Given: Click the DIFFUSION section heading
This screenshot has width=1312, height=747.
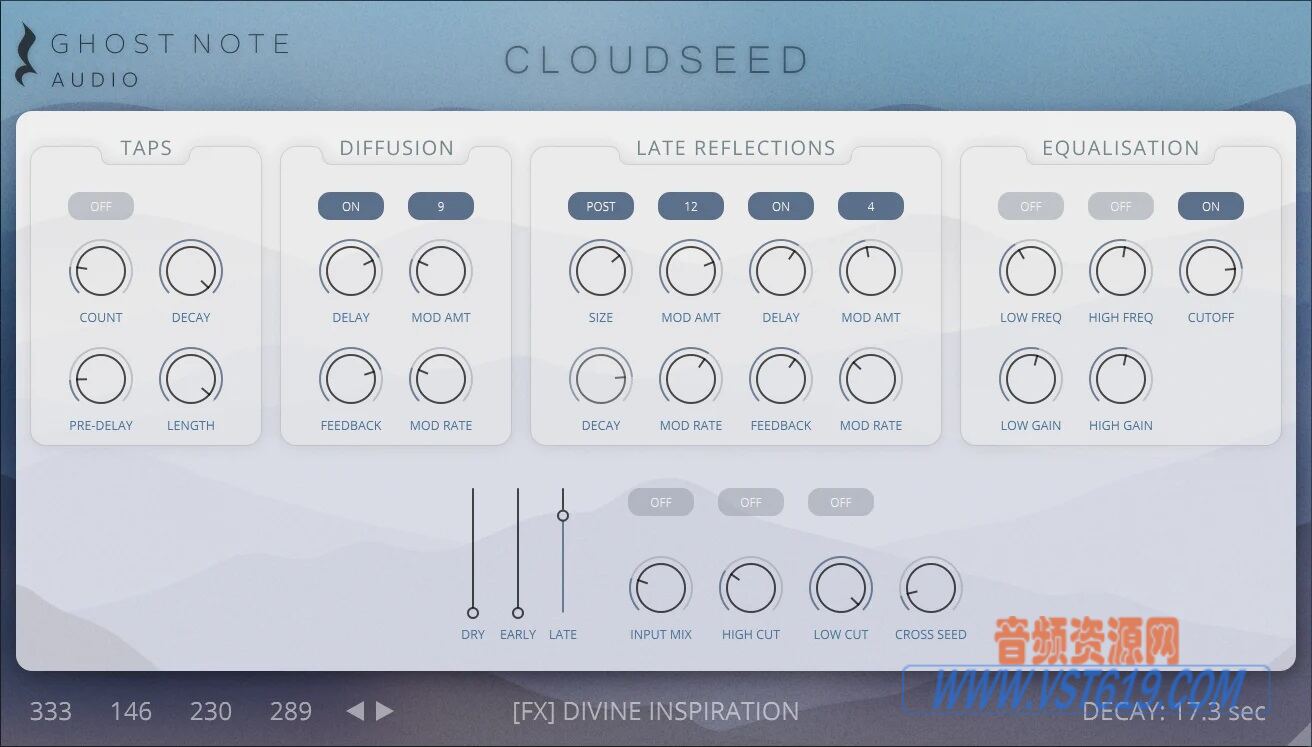Looking at the screenshot, I should click(396, 148).
